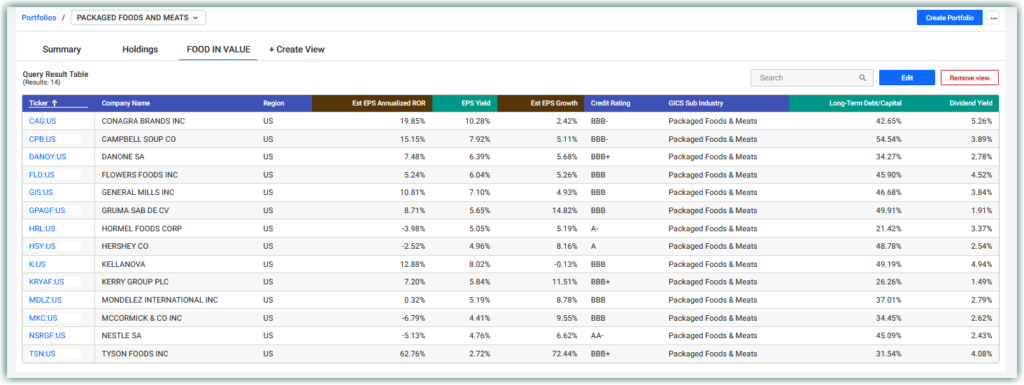Screen dimensions: 1024x385
Task: Open the TSN:US ticker link
Action: click(x=42, y=354)
